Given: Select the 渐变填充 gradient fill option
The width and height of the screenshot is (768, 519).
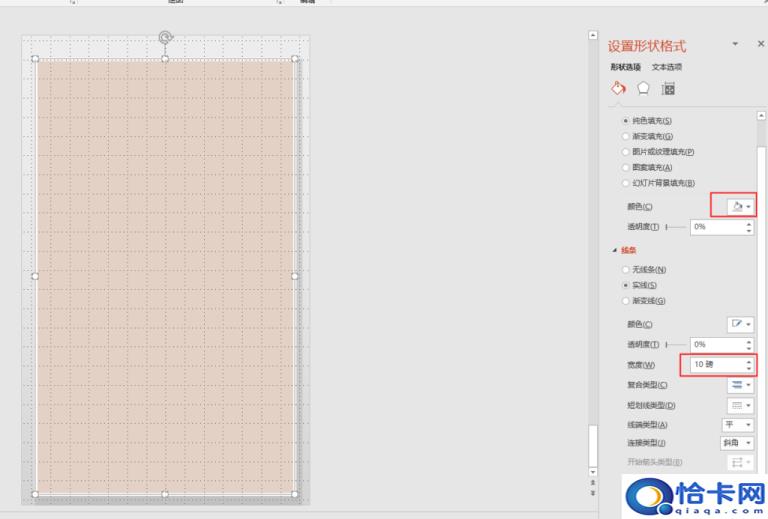Looking at the screenshot, I should pyautogui.click(x=626, y=136).
